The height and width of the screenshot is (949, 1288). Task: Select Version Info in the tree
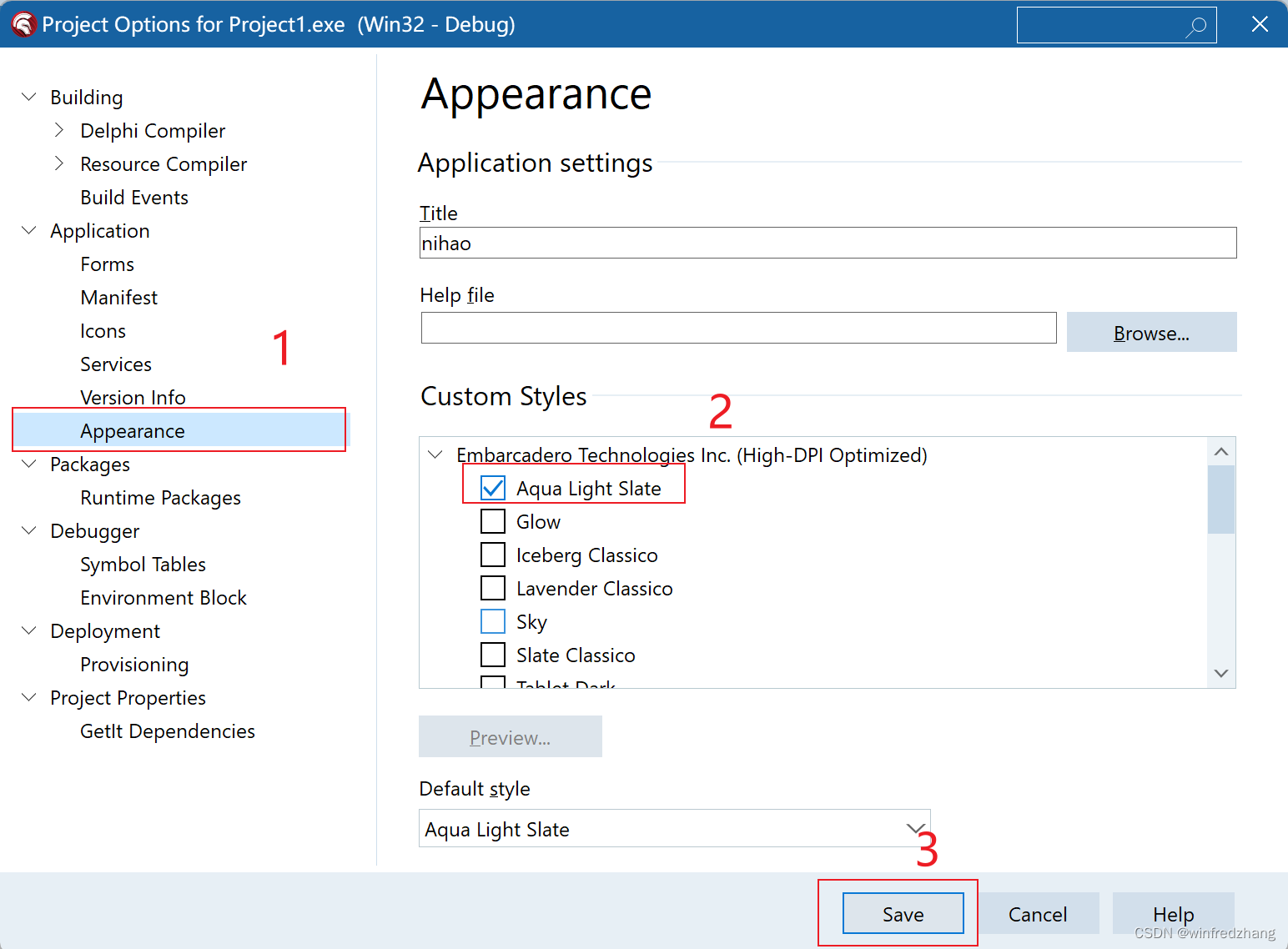(x=133, y=398)
